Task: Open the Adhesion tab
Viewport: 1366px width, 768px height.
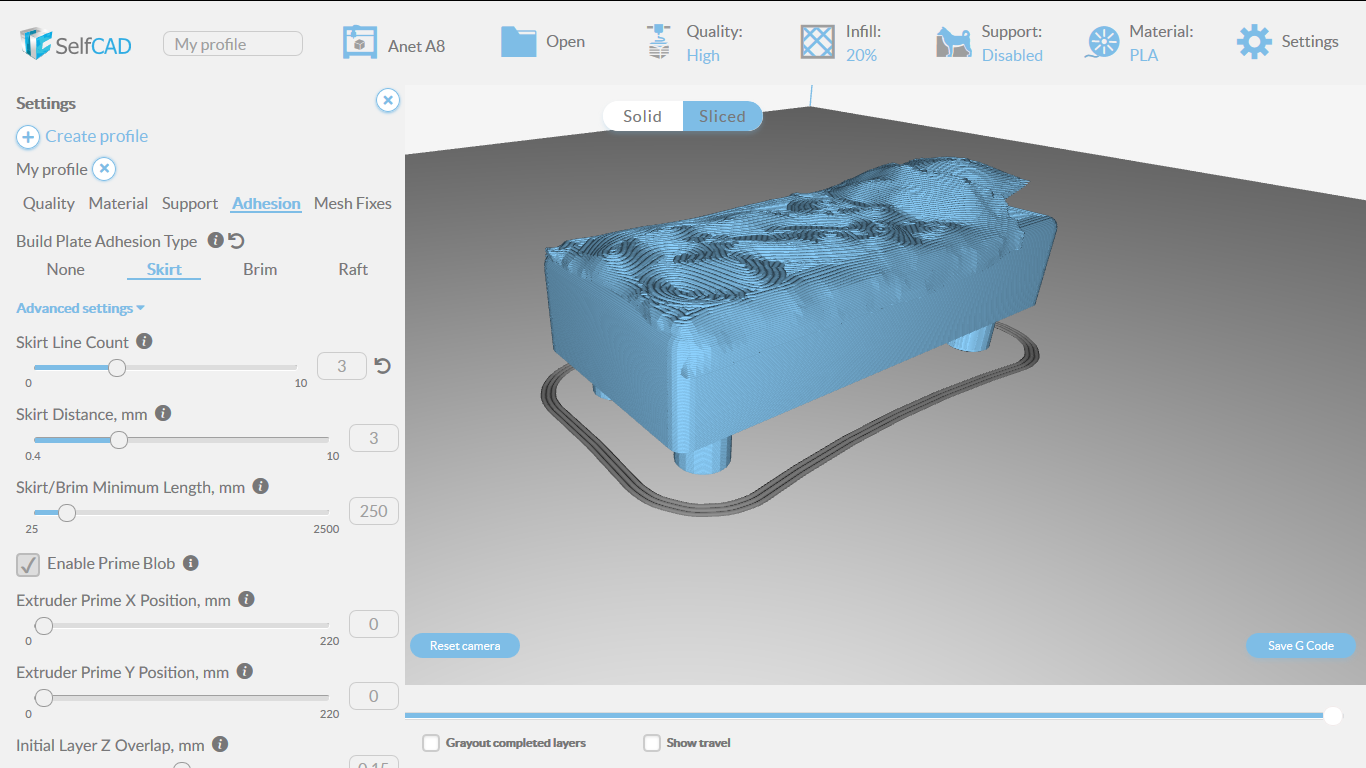Action: 266,203
